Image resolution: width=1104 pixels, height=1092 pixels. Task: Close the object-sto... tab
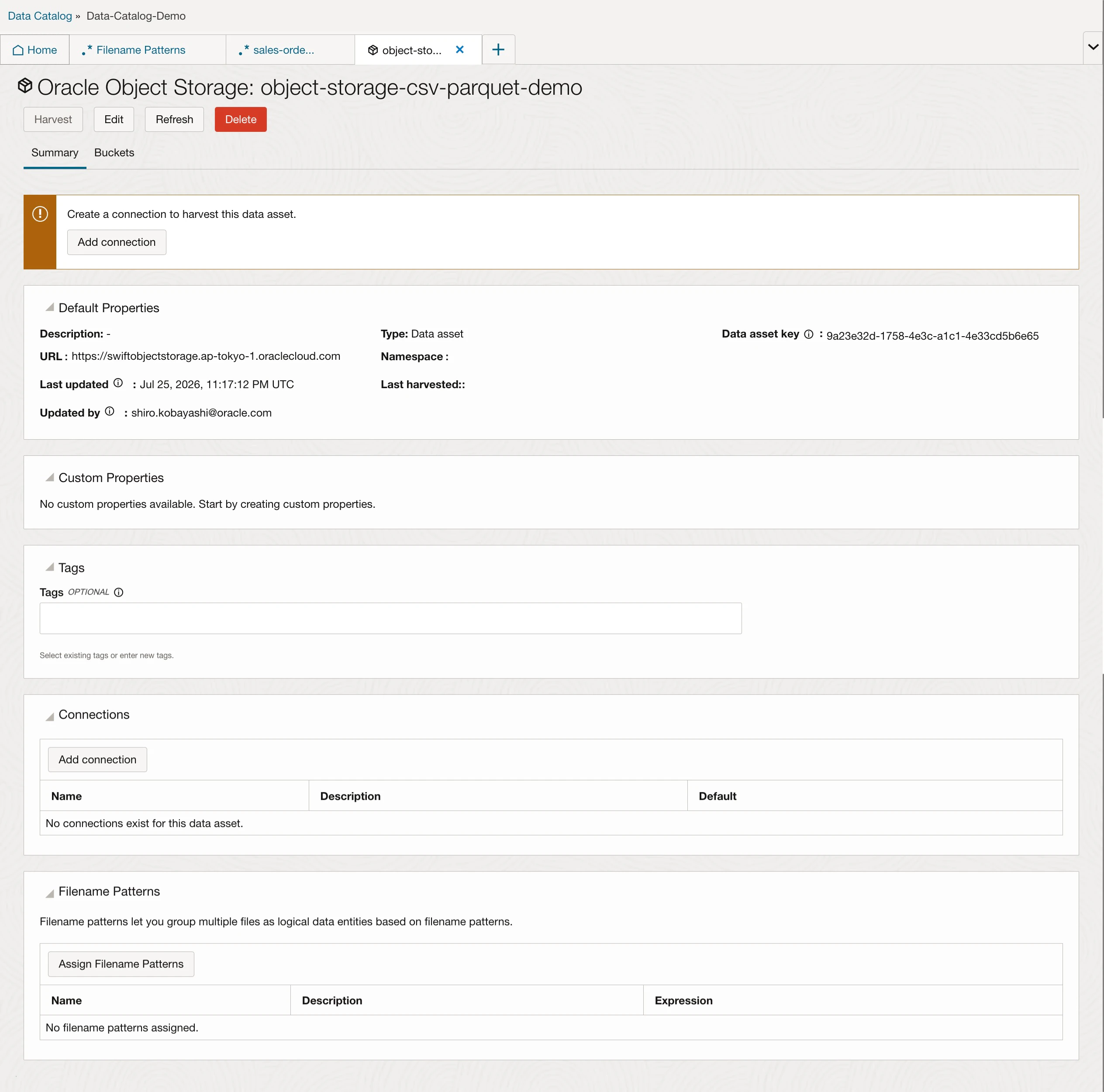click(459, 50)
